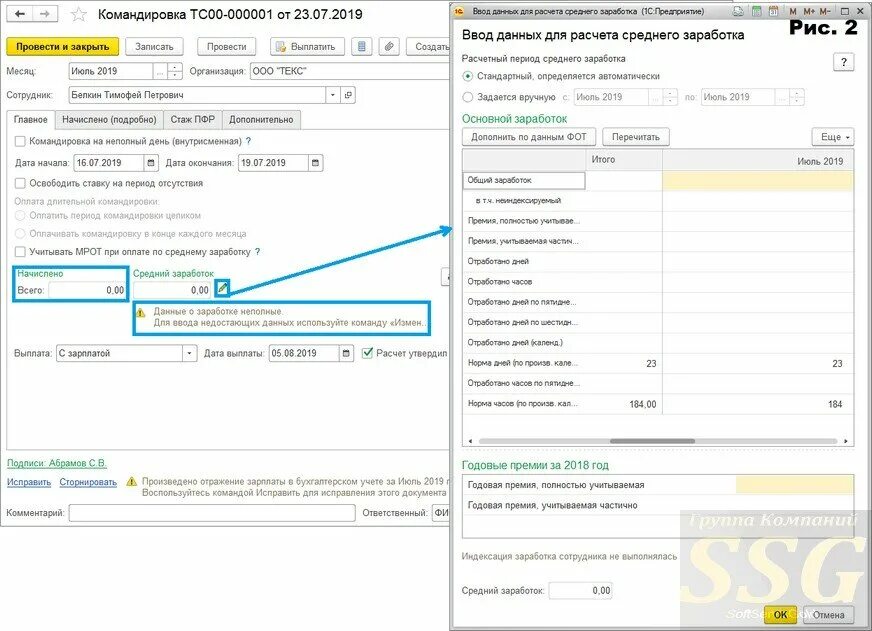Open the calendar picker for Дата выплаты
The image size is (872, 631).
(x=346, y=353)
